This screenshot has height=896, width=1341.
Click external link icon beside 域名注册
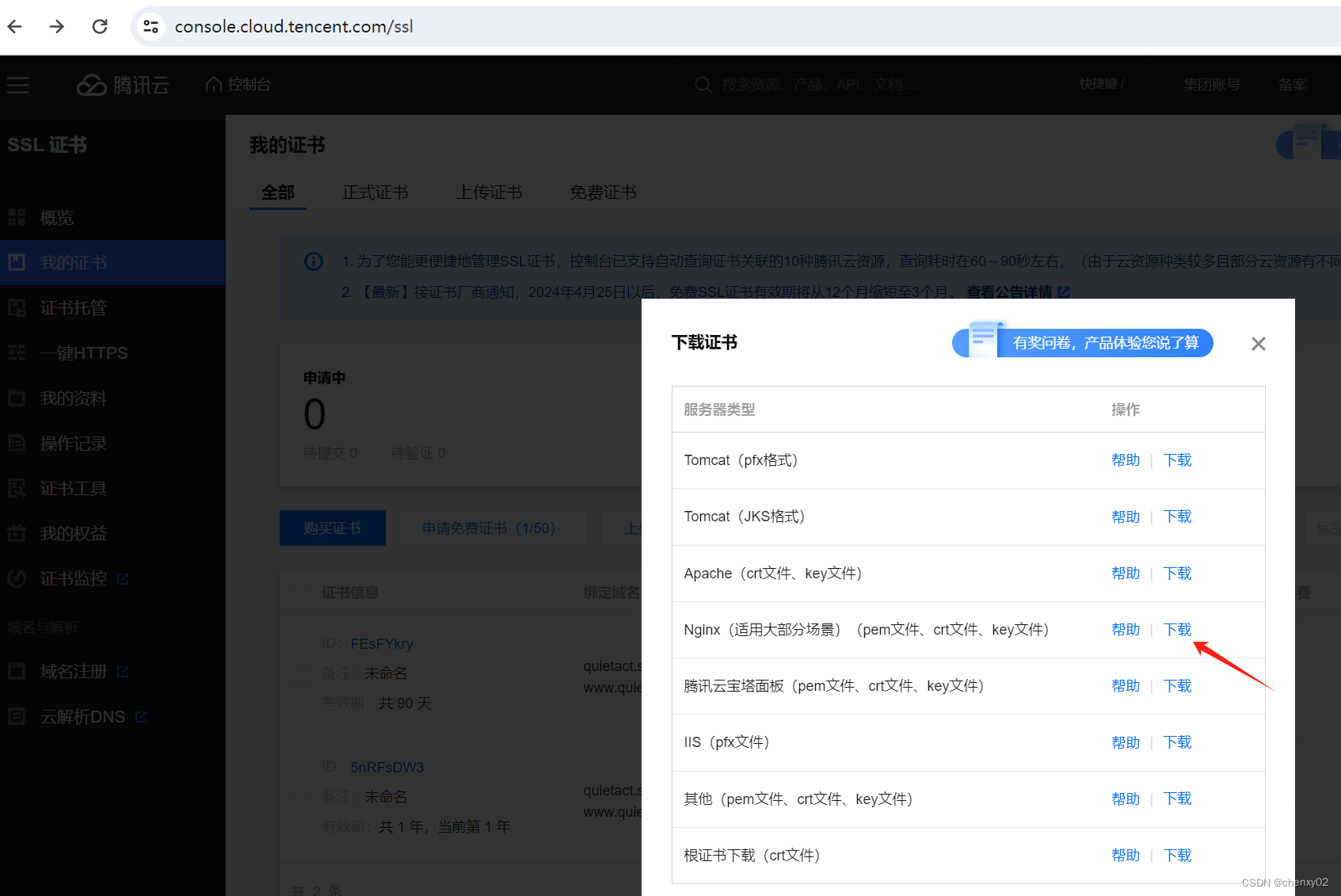(x=123, y=672)
